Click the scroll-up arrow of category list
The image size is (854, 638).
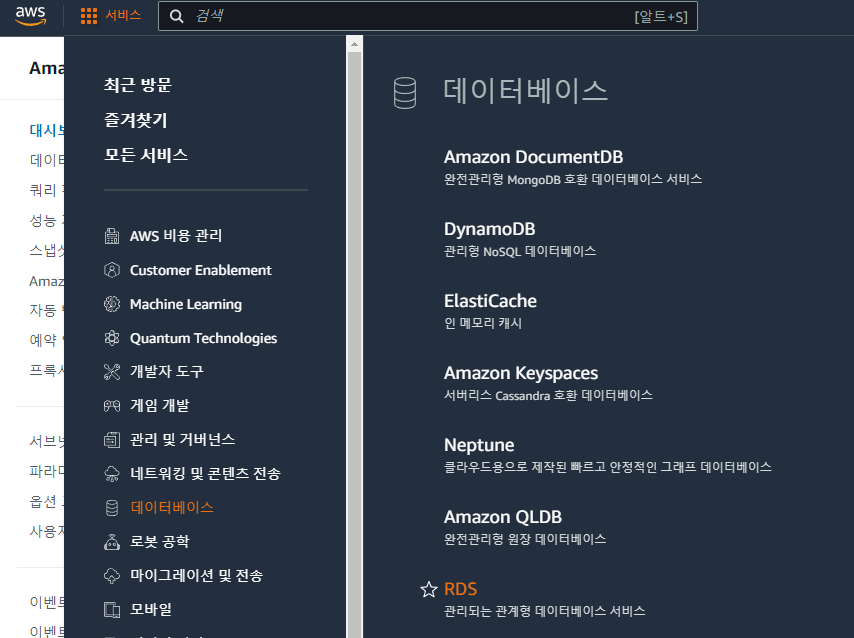pos(355,44)
